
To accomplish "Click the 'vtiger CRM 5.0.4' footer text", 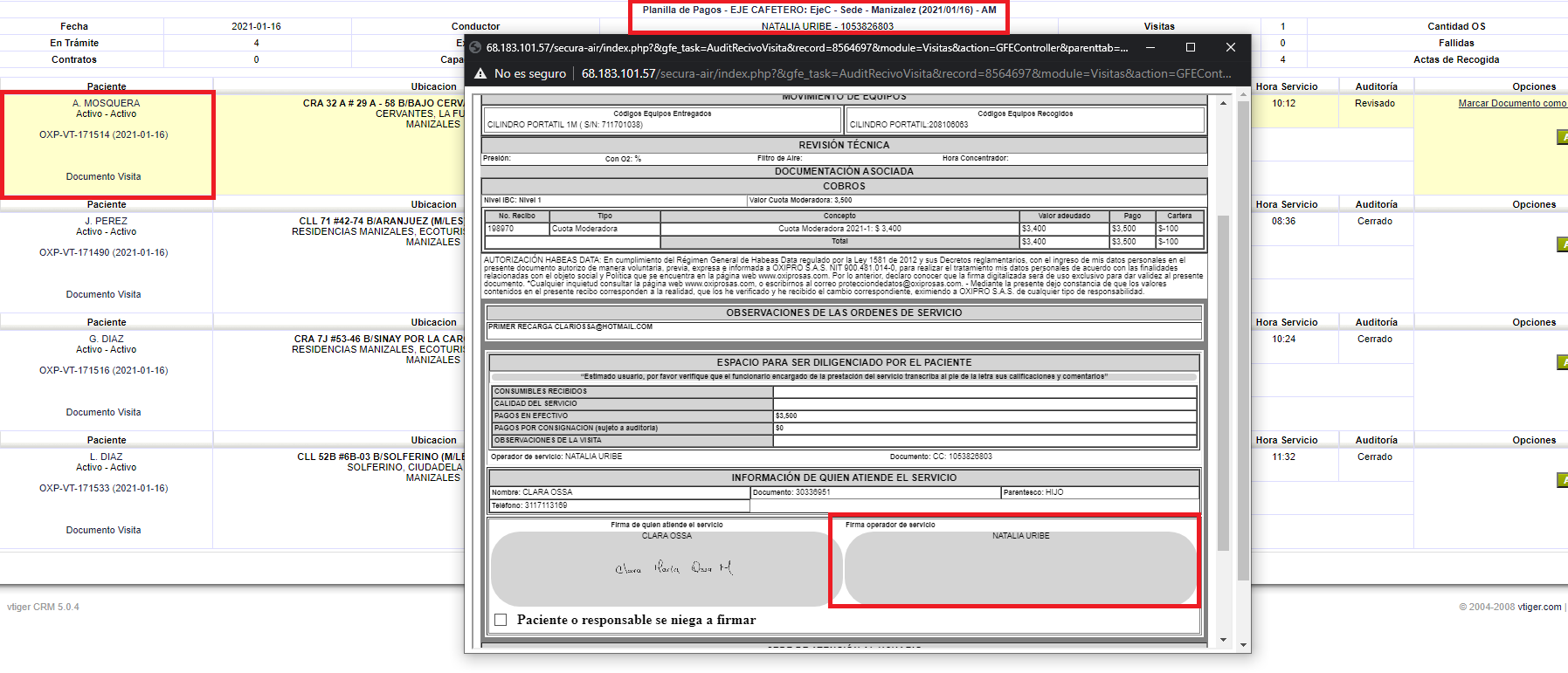I will coord(43,607).
